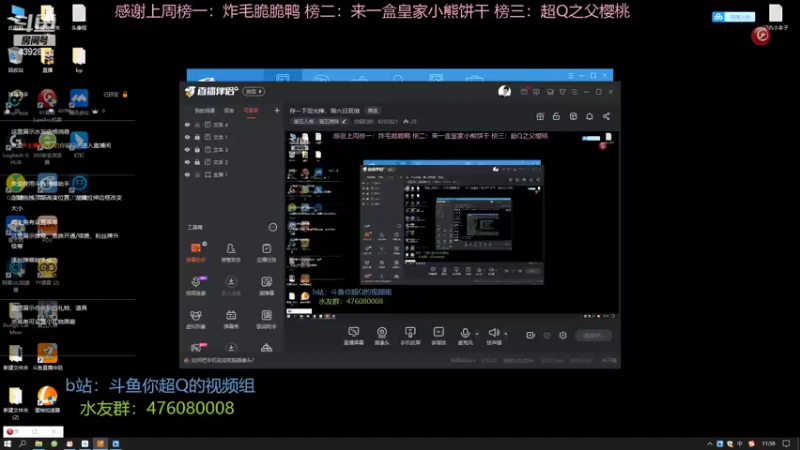Screen dimensions: 800x450
Task: Open the 视频连麦 tool
Action: click(x=196, y=286)
